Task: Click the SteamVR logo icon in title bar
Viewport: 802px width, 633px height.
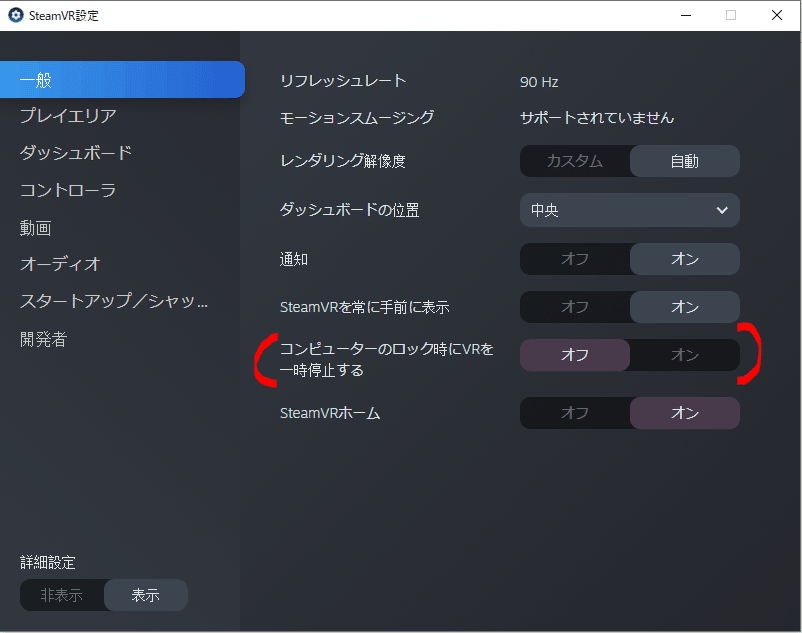Action: (x=16, y=15)
